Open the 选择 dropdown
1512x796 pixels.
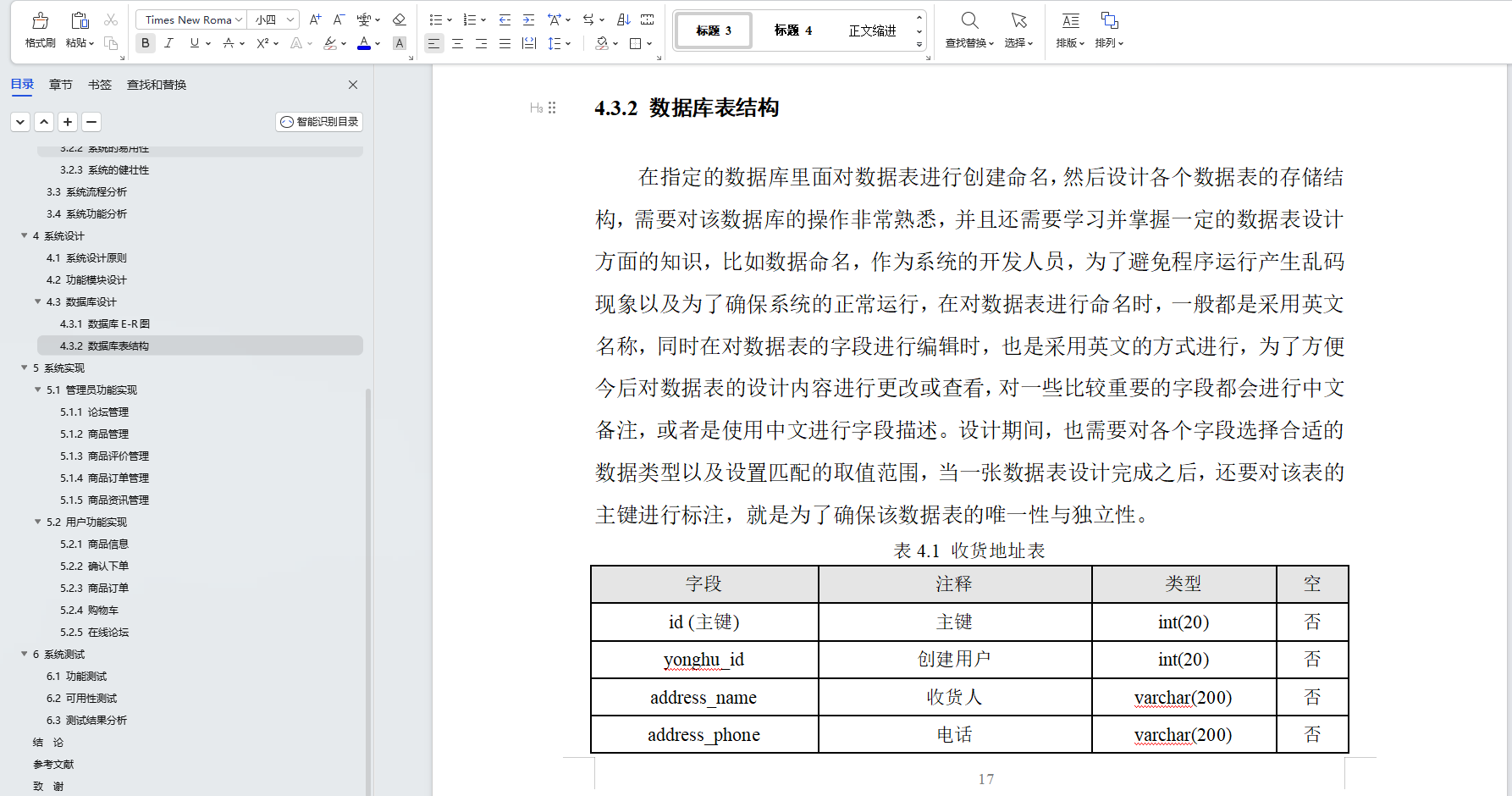click(x=1018, y=42)
